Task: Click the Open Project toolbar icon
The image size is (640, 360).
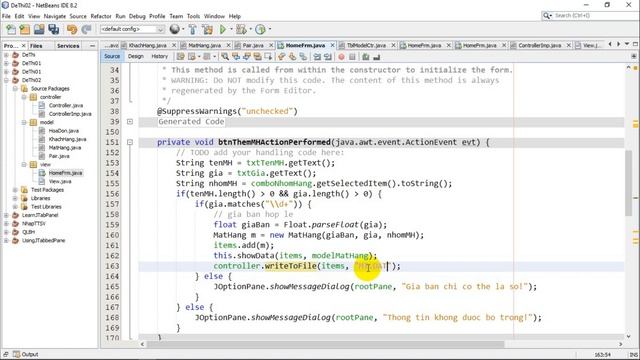Action: coord(39,29)
